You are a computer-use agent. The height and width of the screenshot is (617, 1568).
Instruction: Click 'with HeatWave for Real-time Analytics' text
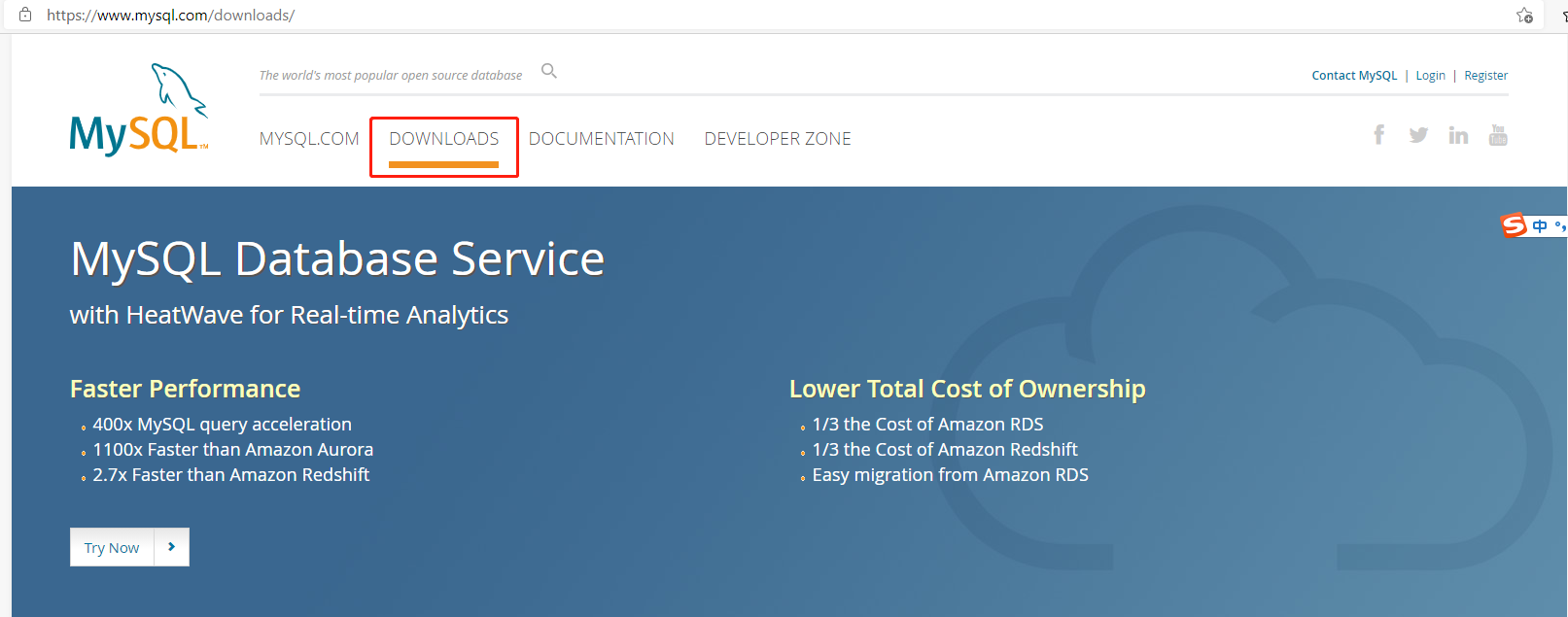289,315
